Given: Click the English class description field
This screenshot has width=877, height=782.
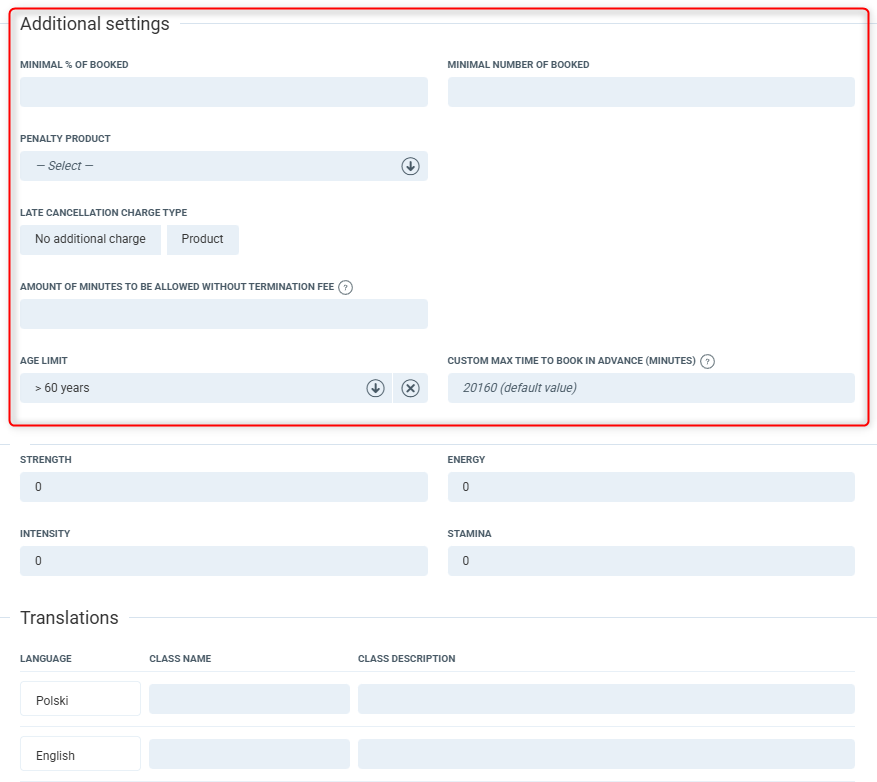Looking at the screenshot, I should 606,754.
